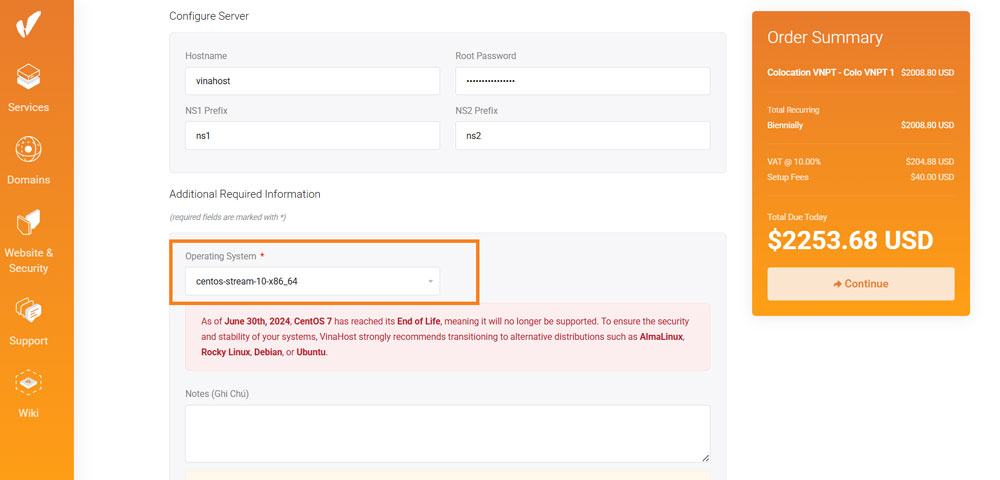Click the Domains menu label
Viewport: 1000px width, 480px height.
[28, 180]
